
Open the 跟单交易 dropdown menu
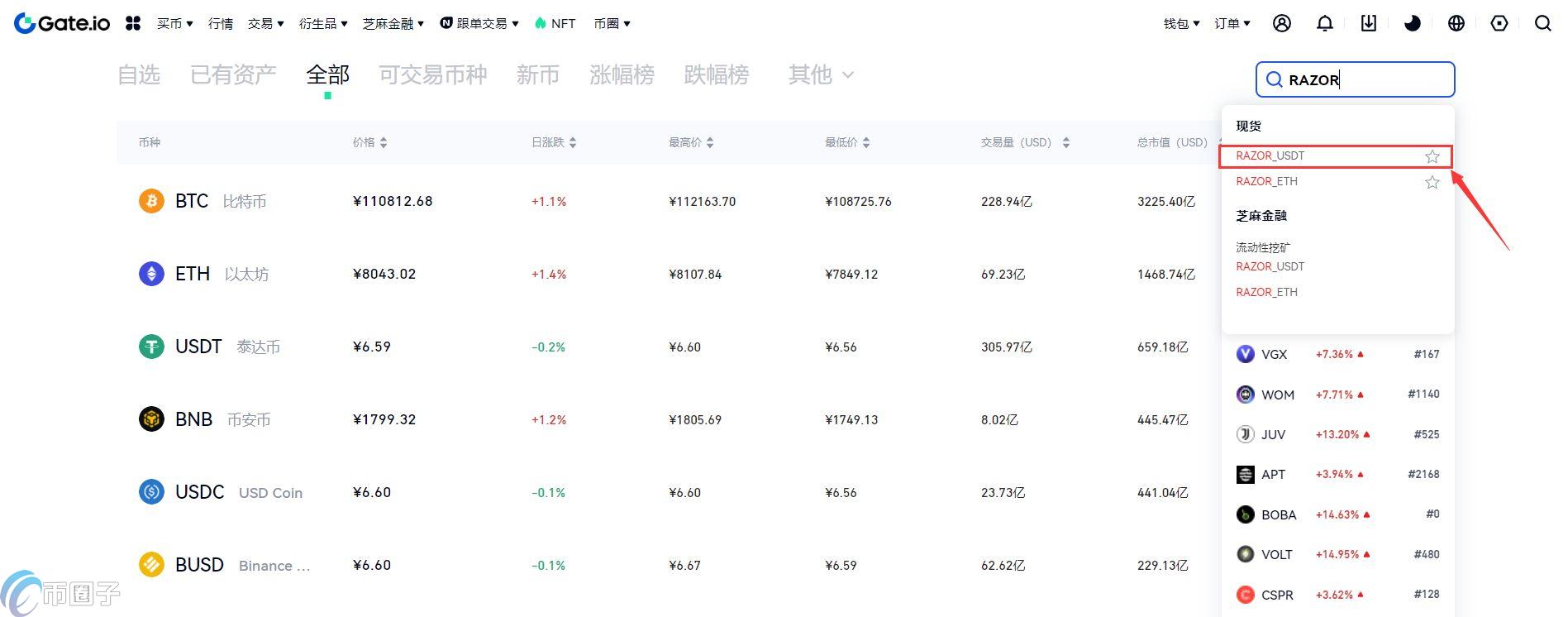[x=479, y=23]
